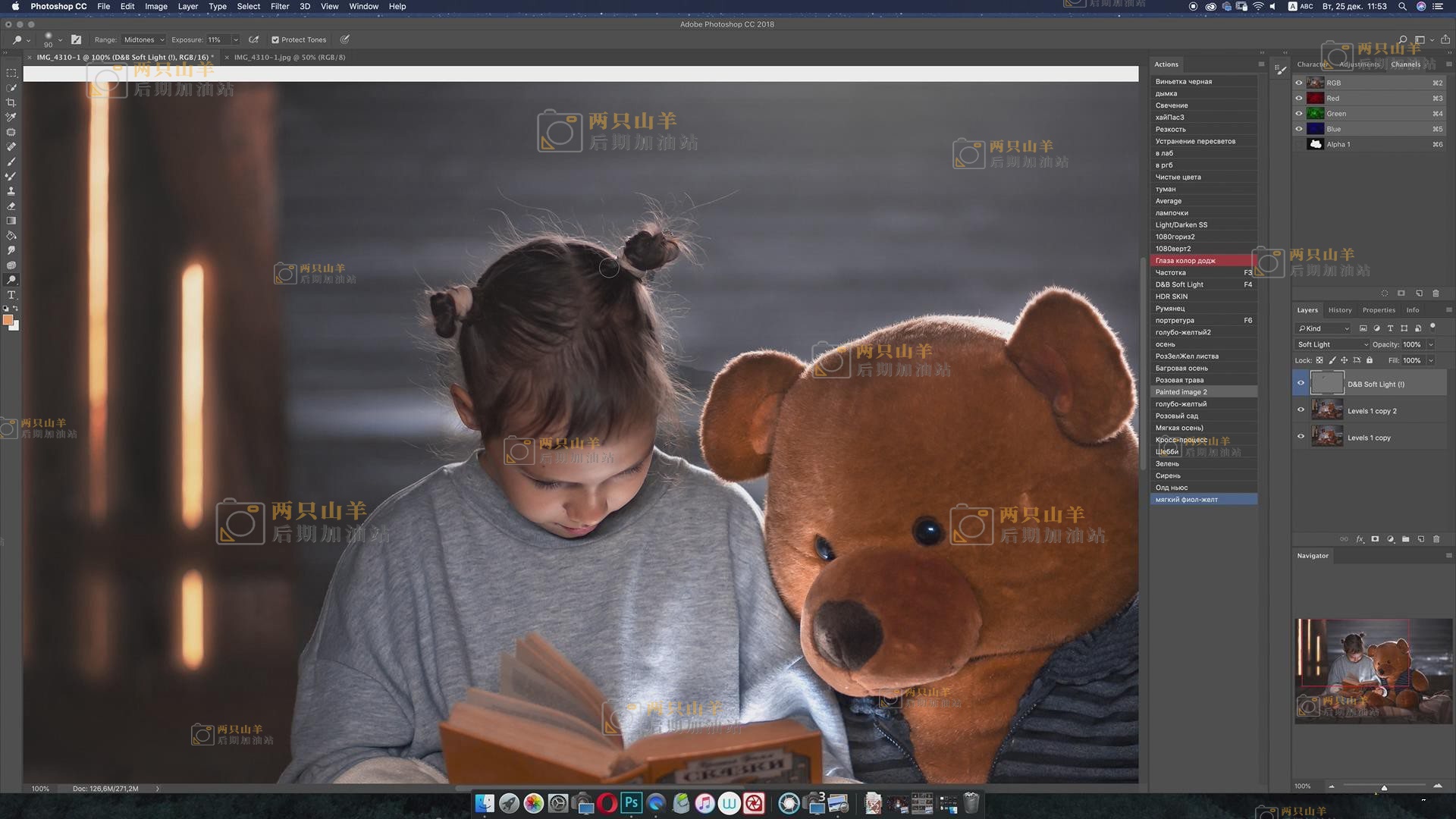Select the Clone Stamp tool
The height and width of the screenshot is (819, 1456).
(x=11, y=191)
